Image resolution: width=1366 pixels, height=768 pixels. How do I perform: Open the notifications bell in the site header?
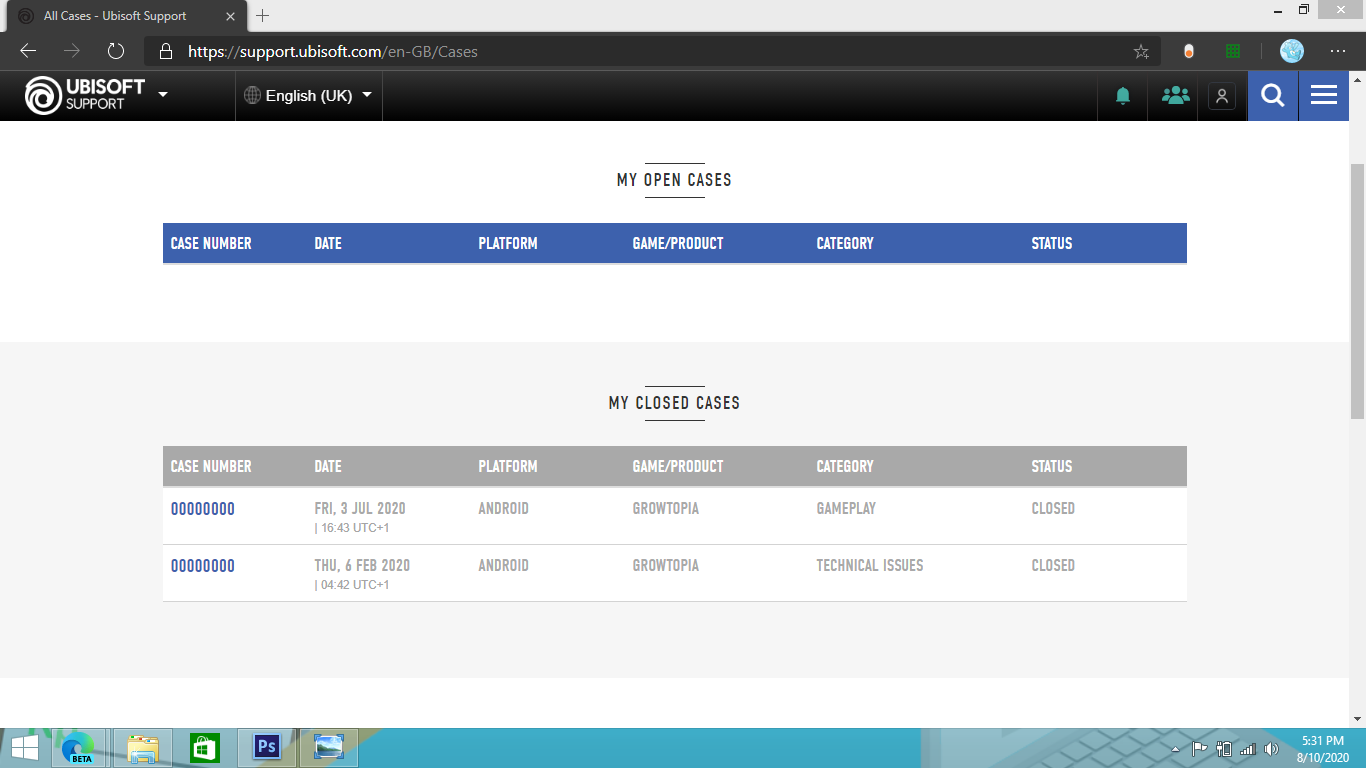1123,96
